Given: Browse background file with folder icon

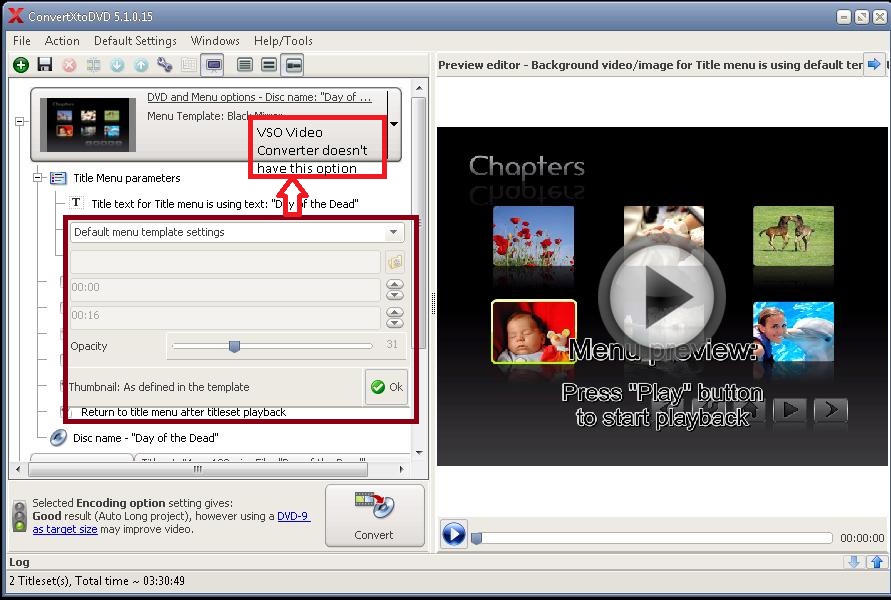Looking at the screenshot, I should pyautogui.click(x=395, y=262).
